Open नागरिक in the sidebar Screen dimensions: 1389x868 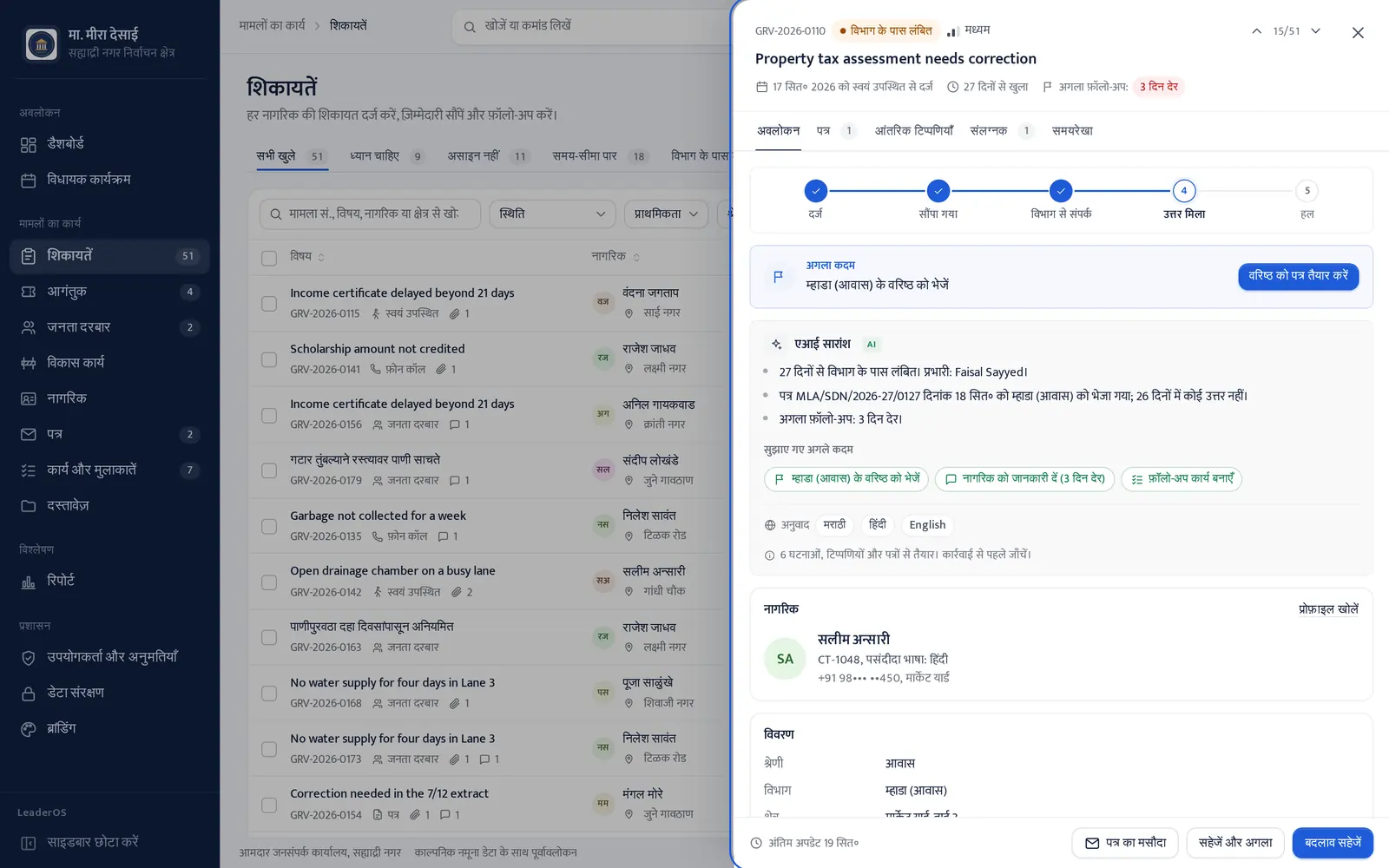(x=109, y=398)
